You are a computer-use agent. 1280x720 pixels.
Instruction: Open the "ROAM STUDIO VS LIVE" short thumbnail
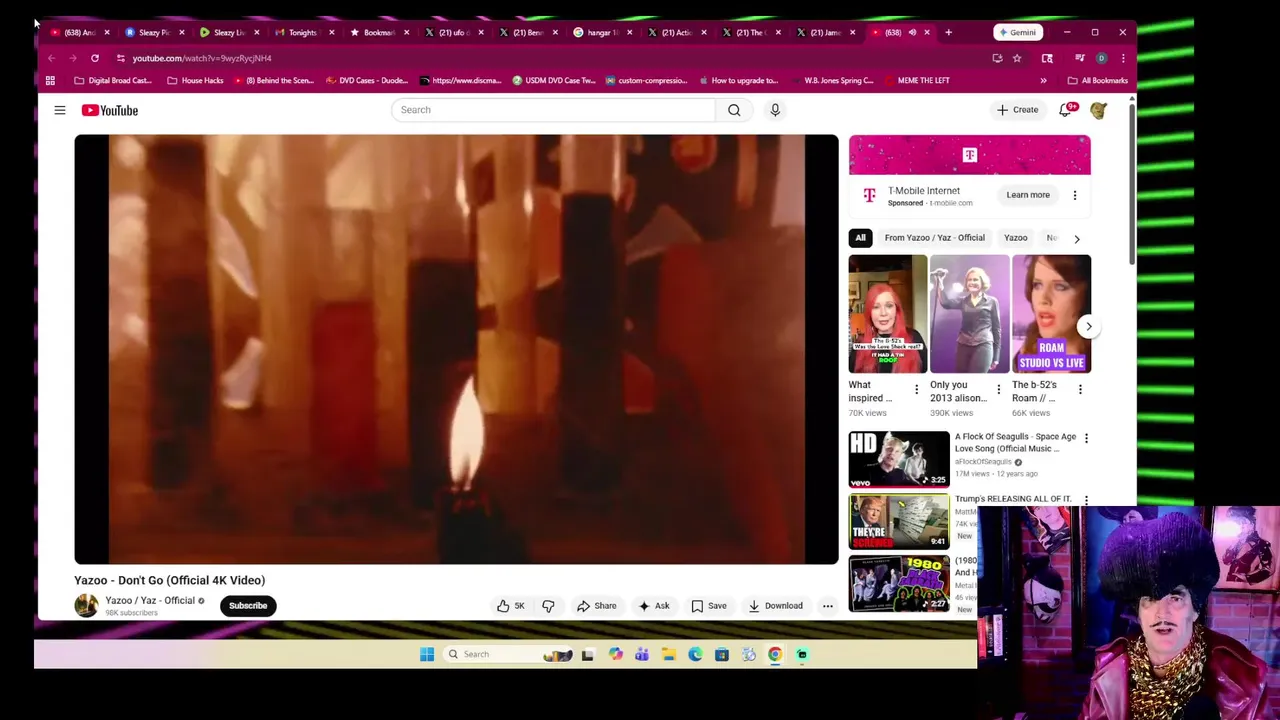[x=1051, y=314]
